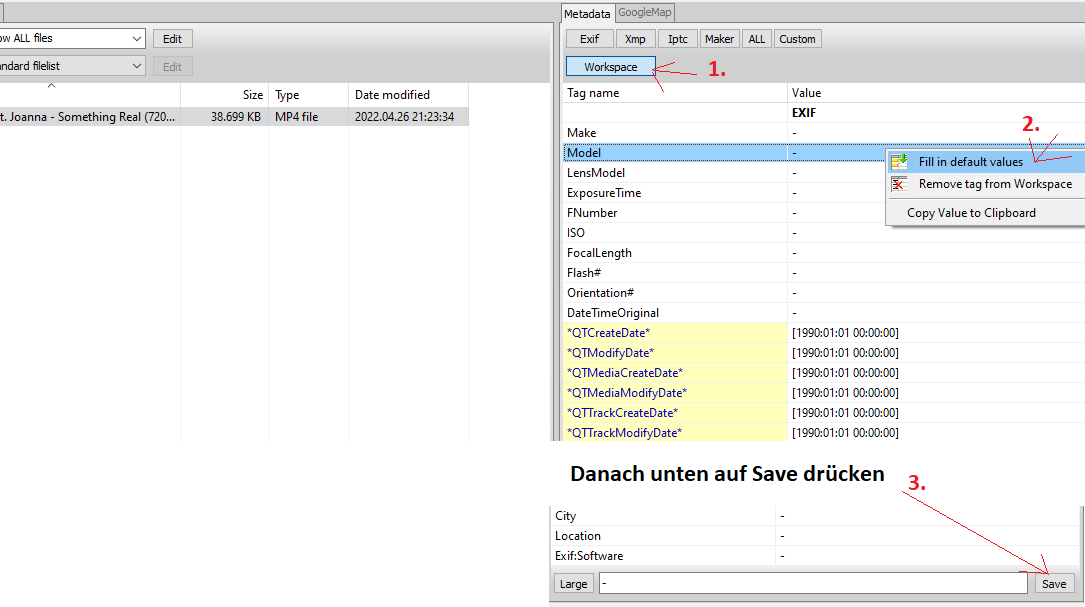Sort file list by Date modified
Viewport: 1085px width, 607px height.
click(x=408, y=95)
